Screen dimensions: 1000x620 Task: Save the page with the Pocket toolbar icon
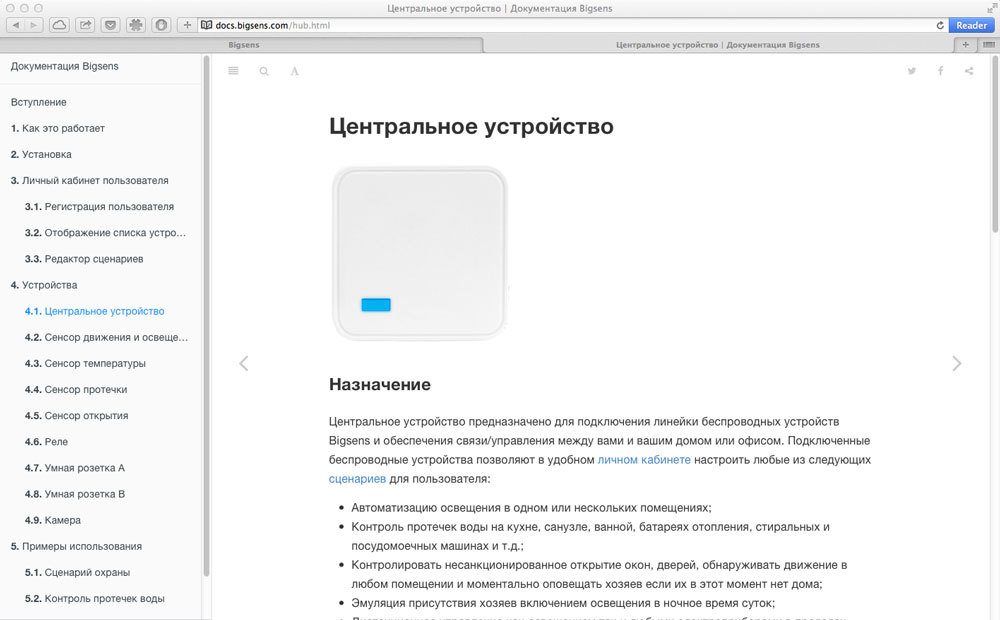point(110,24)
